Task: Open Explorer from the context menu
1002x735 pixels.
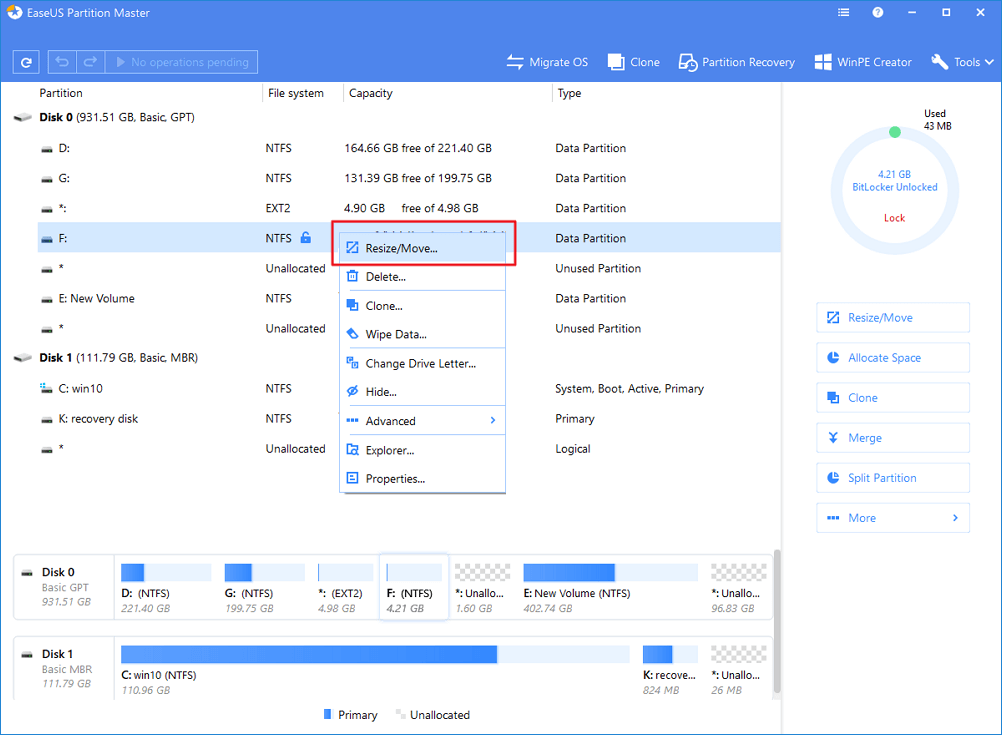Action: [422, 450]
